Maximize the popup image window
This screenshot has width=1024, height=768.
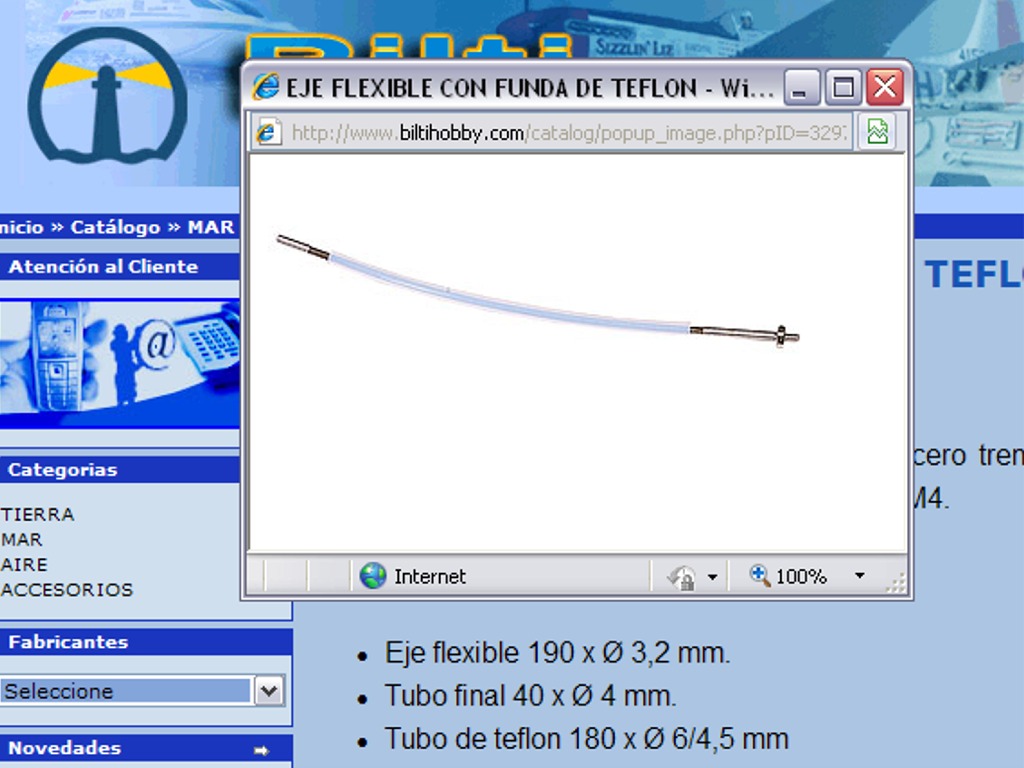click(x=843, y=87)
